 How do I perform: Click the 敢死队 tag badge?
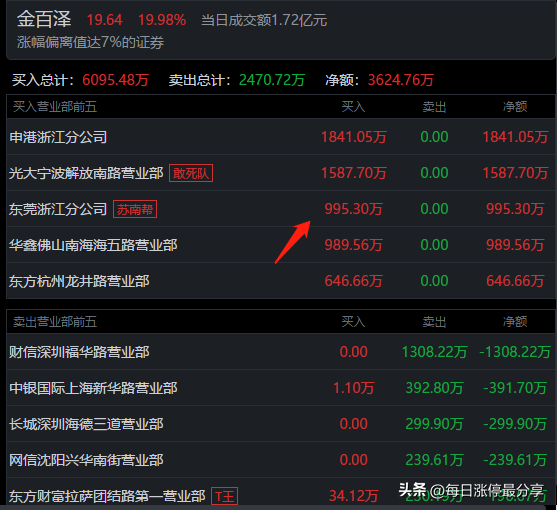(x=191, y=173)
